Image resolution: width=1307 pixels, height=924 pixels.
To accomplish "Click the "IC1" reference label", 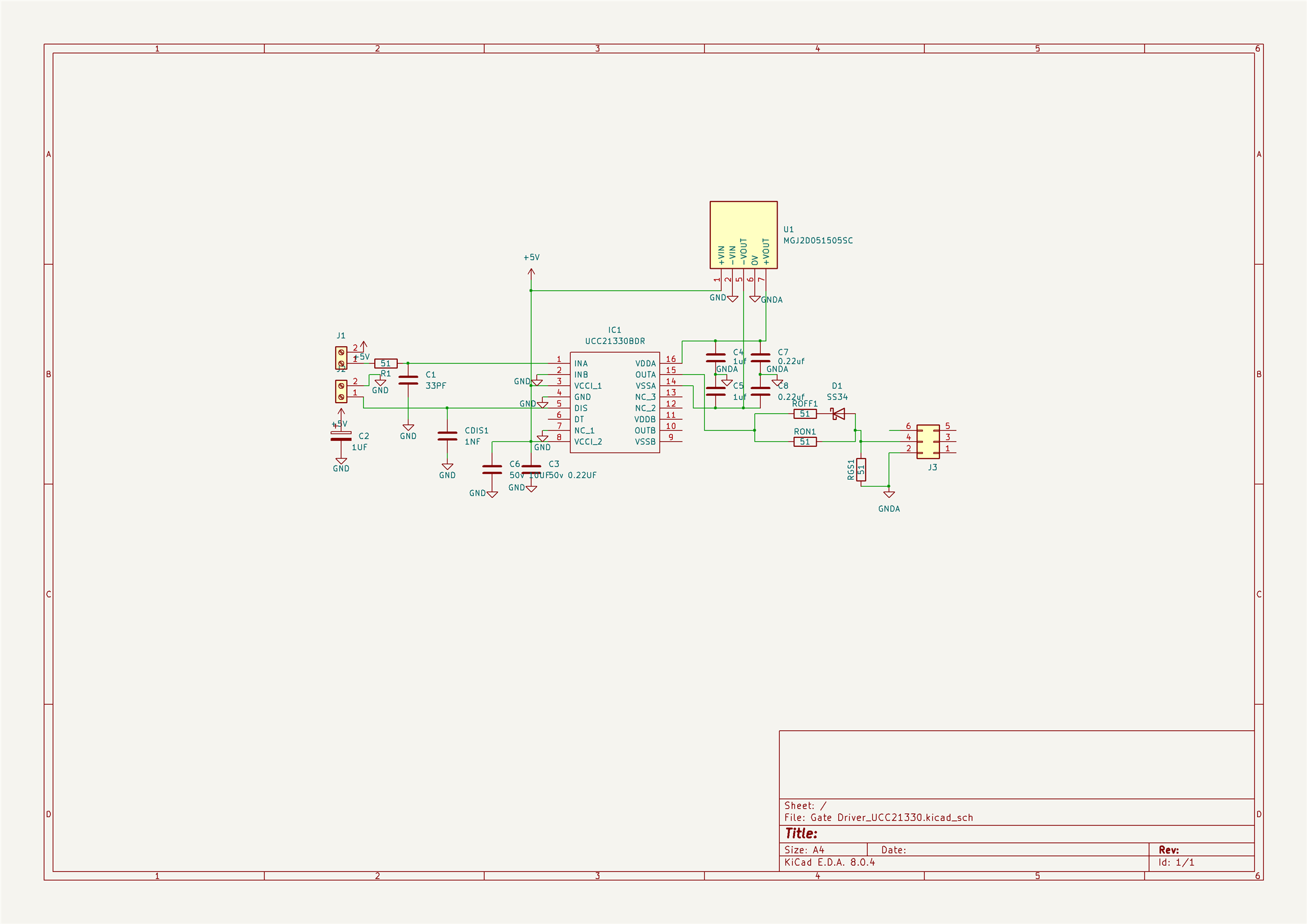I will click(615, 330).
